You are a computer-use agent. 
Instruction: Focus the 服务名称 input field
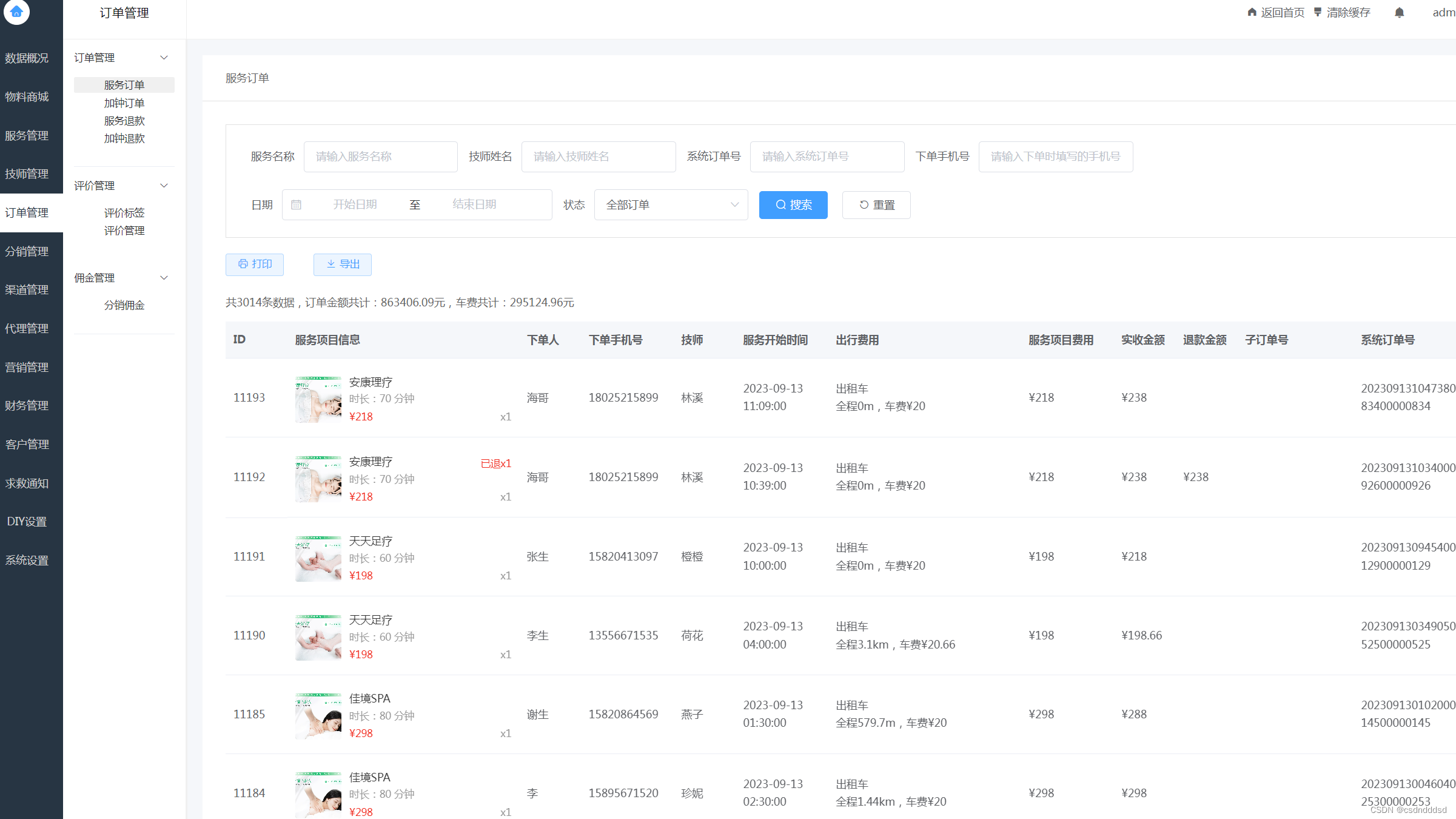[381, 157]
